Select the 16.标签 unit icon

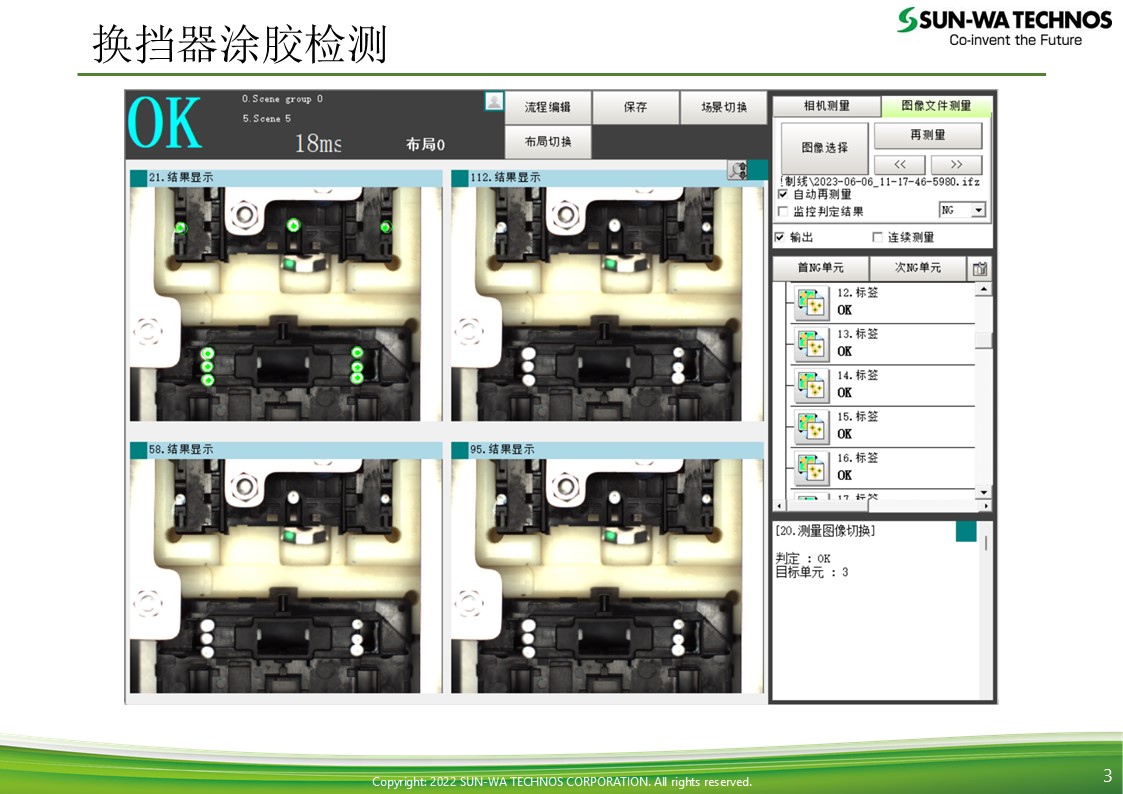coord(810,467)
